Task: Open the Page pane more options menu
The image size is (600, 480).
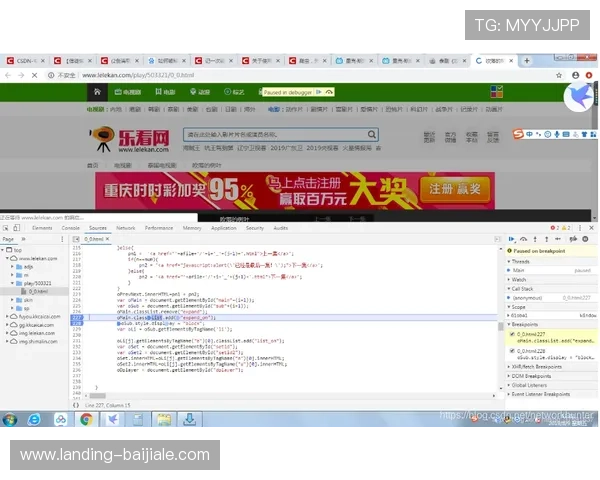Action: pyautogui.click(x=62, y=239)
